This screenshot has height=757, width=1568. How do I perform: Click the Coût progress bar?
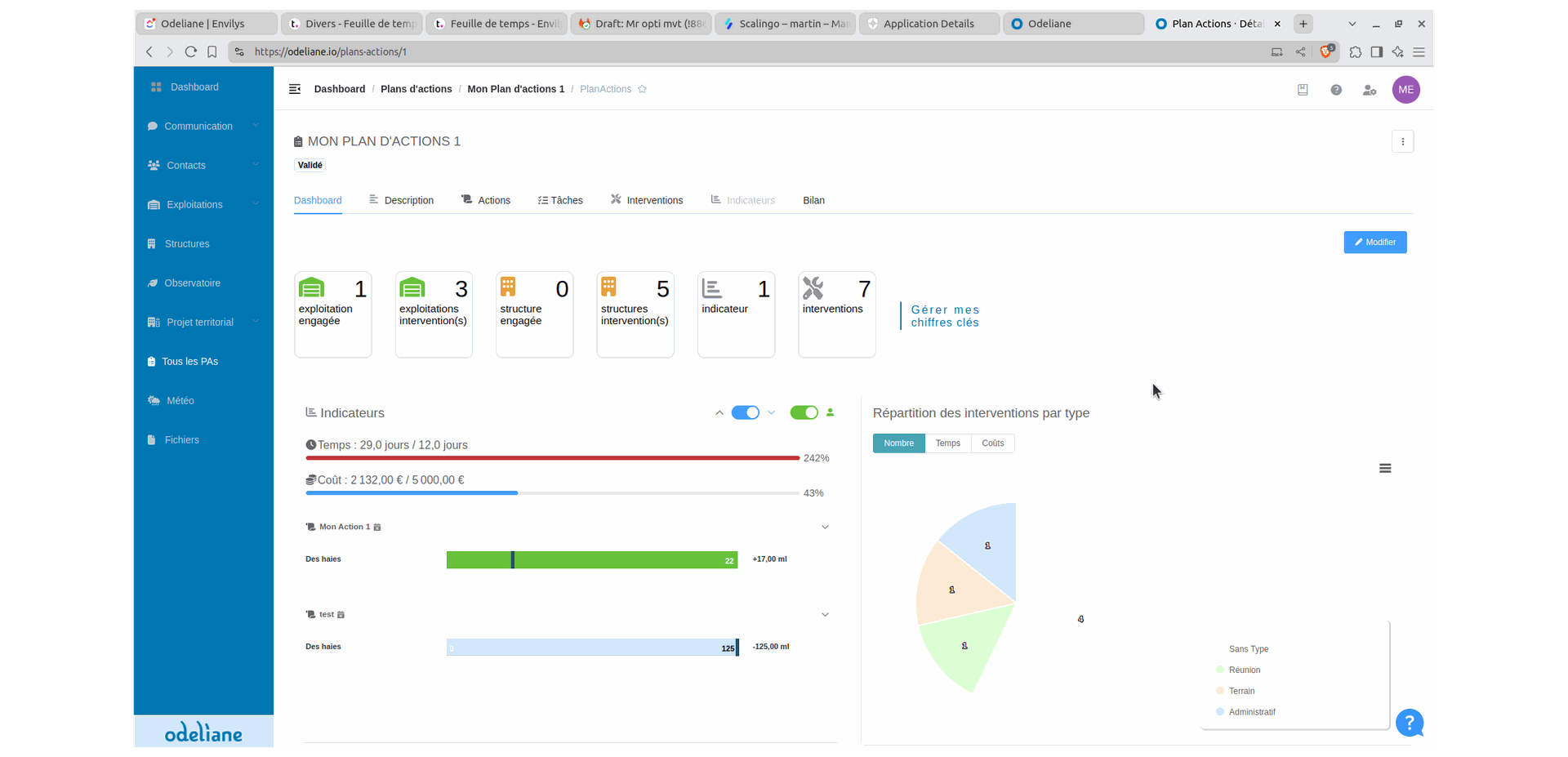(552, 493)
